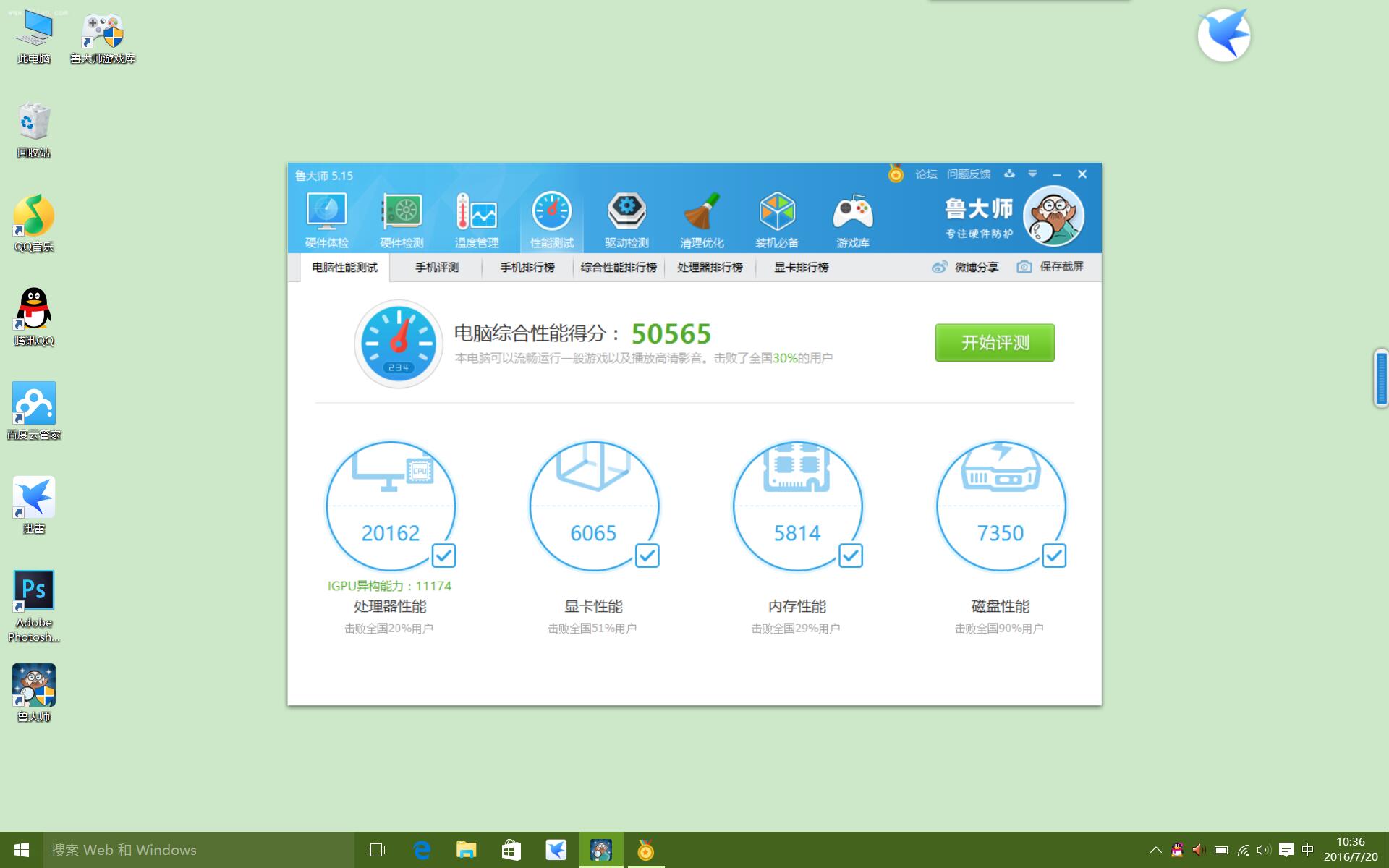This screenshot has width=1389, height=868.
Task: Select 此电脑 desktop icon
Action: coord(34,38)
